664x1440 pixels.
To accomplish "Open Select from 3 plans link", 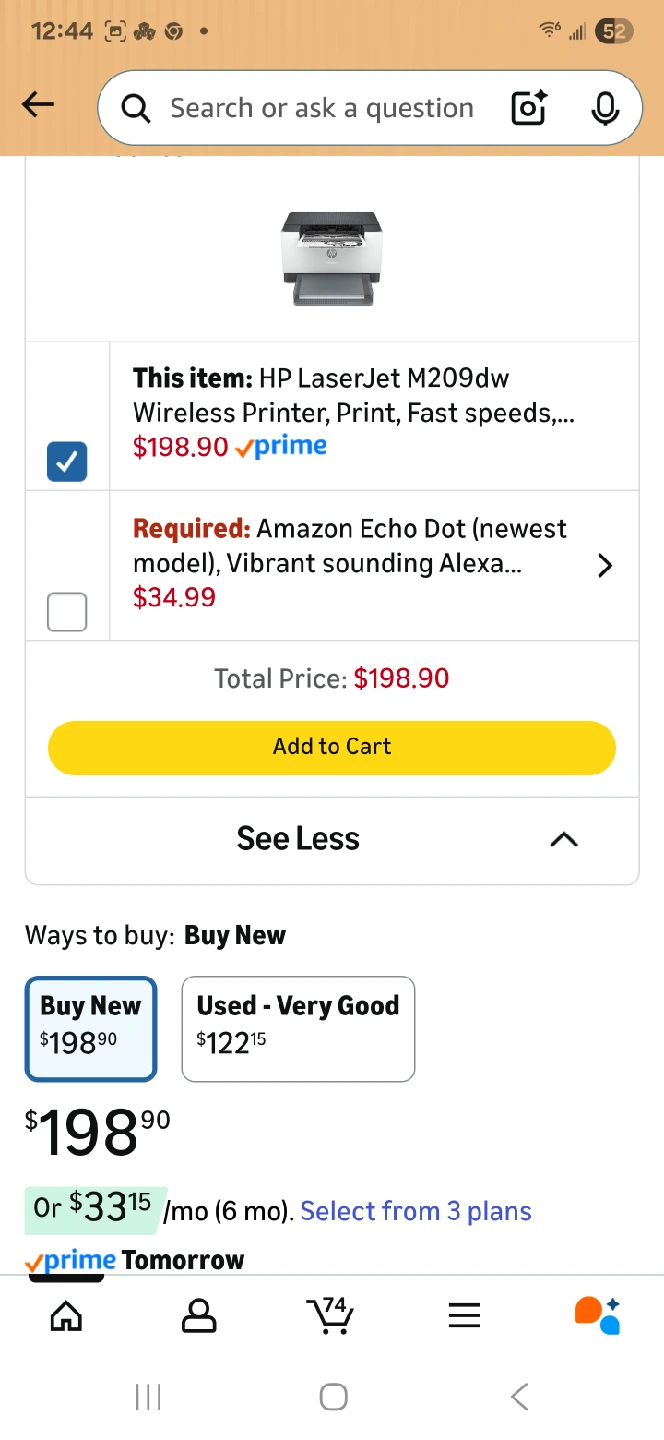I will point(416,1211).
